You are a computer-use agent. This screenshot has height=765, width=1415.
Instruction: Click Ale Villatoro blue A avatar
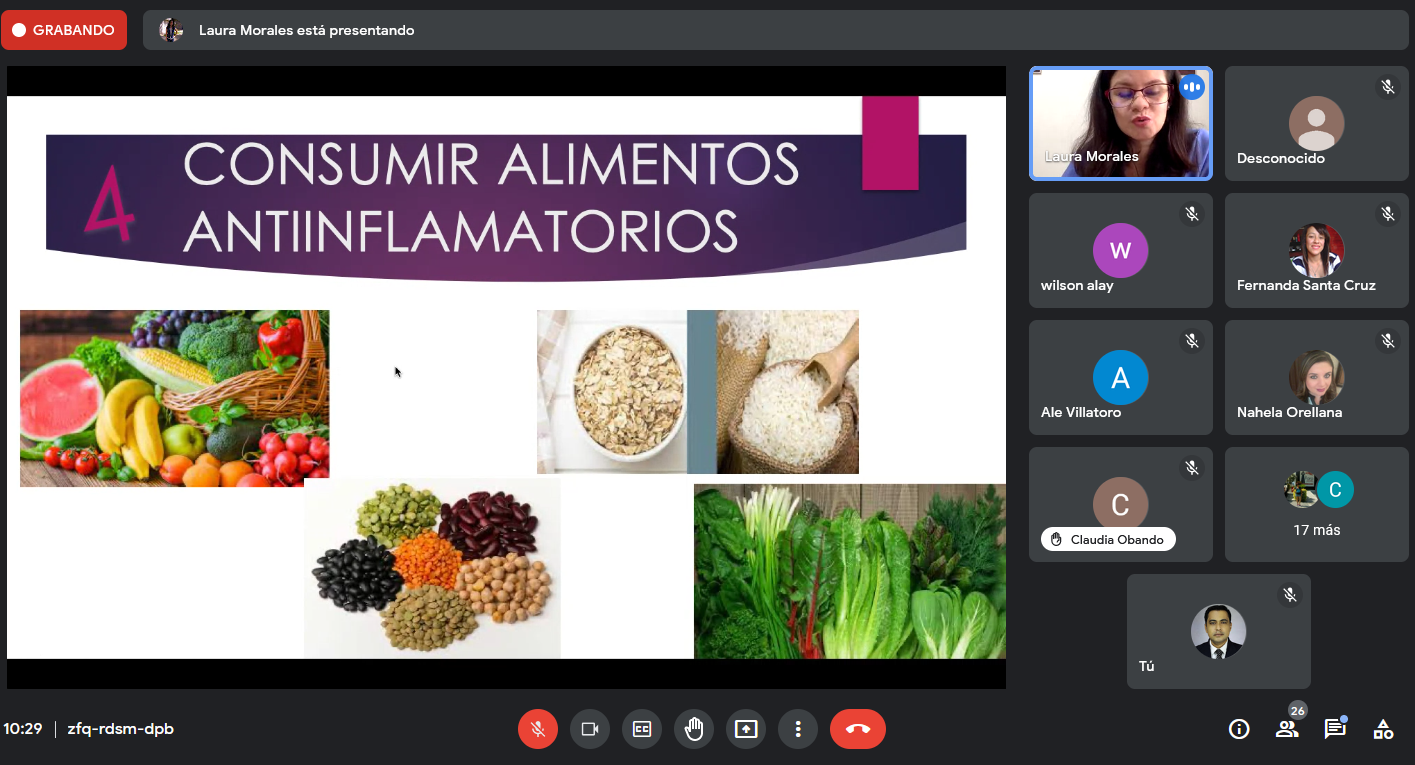coord(1121,377)
